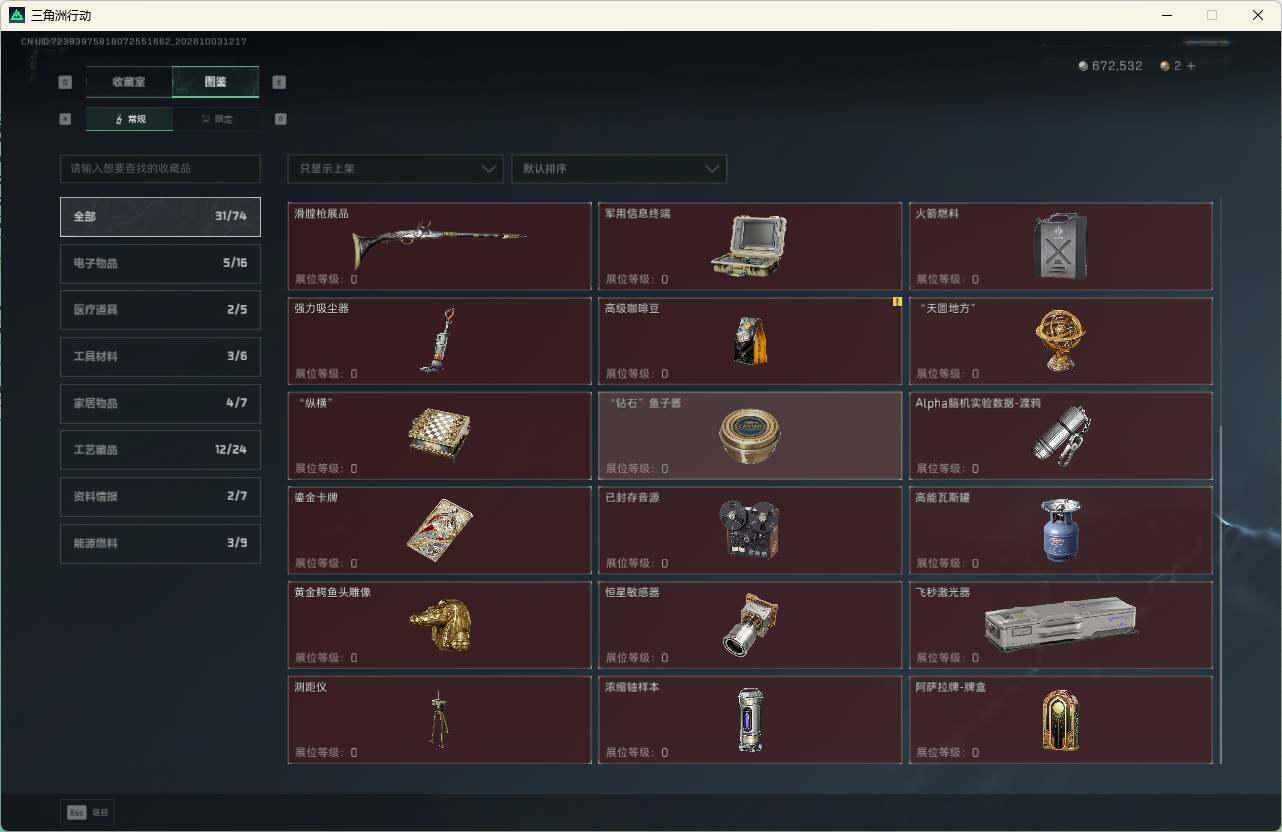Select the 鎏金卡牌 card icon
This screenshot has height=832, width=1282.
pyautogui.click(x=439, y=530)
